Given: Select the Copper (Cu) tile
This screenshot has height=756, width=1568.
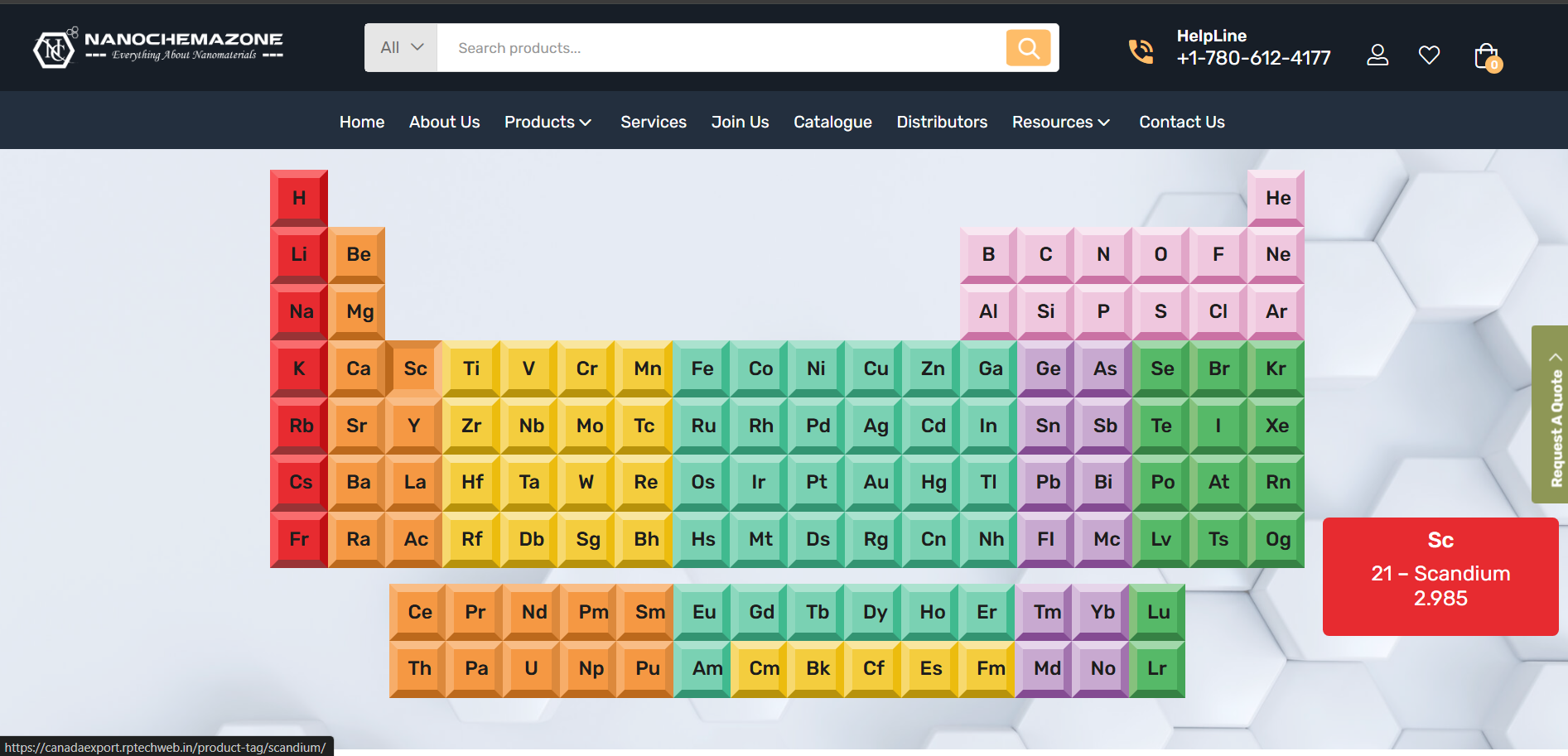Looking at the screenshot, I should (x=874, y=369).
